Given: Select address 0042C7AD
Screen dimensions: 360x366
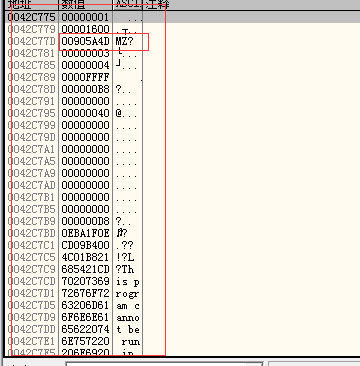Looking at the screenshot, I should 33,185.
